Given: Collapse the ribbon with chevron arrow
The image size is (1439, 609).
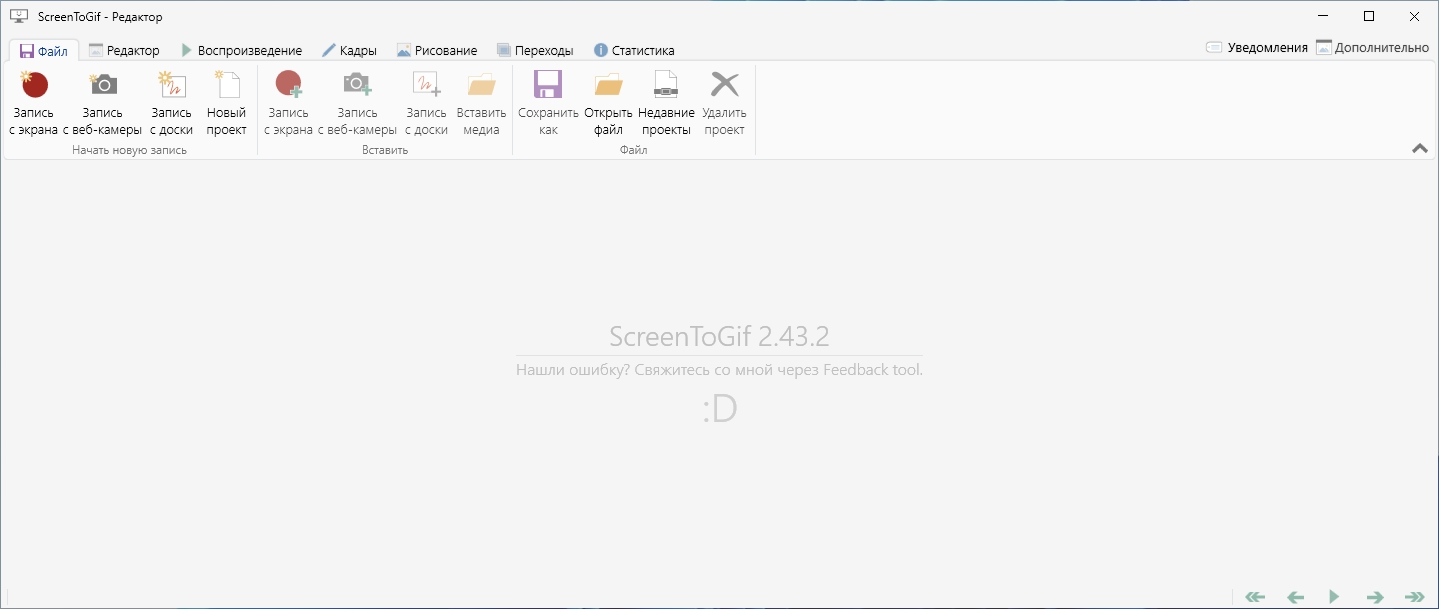Looking at the screenshot, I should tap(1420, 148).
